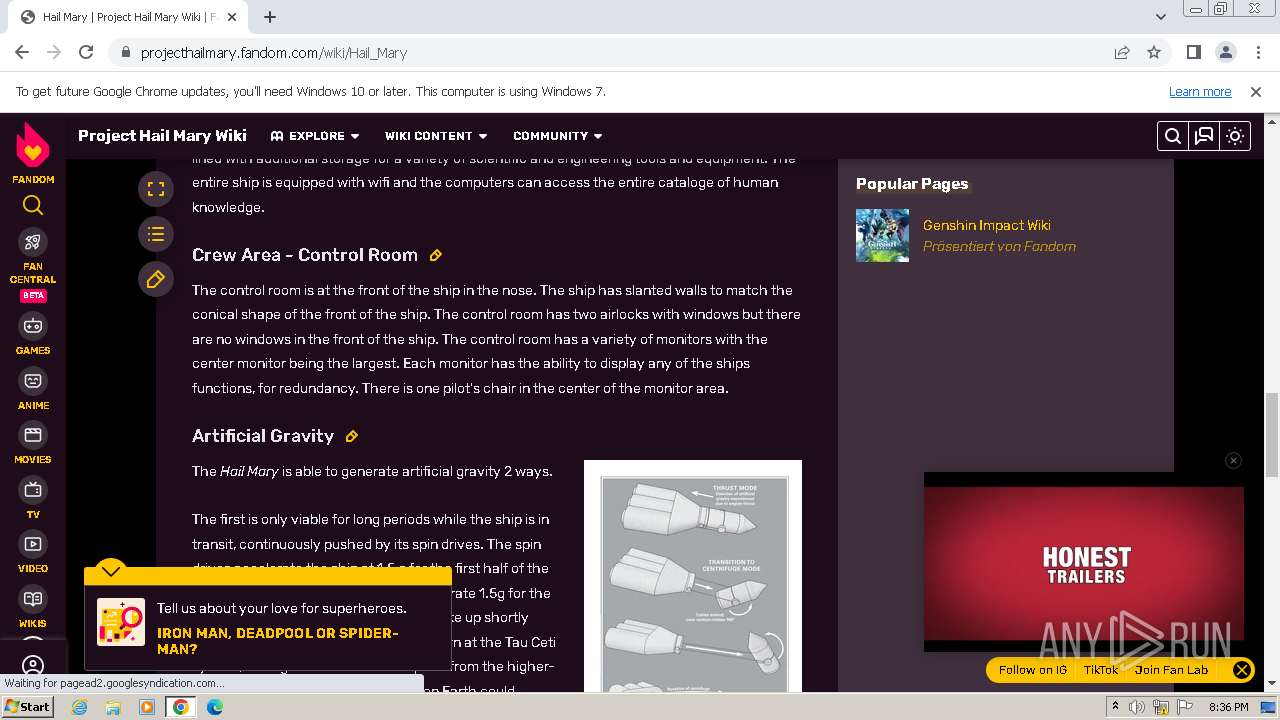The width and height of the screenshot is (1280, 720).
Task: Bookmark this page with the star icon
Action: tap(1154, 52)
